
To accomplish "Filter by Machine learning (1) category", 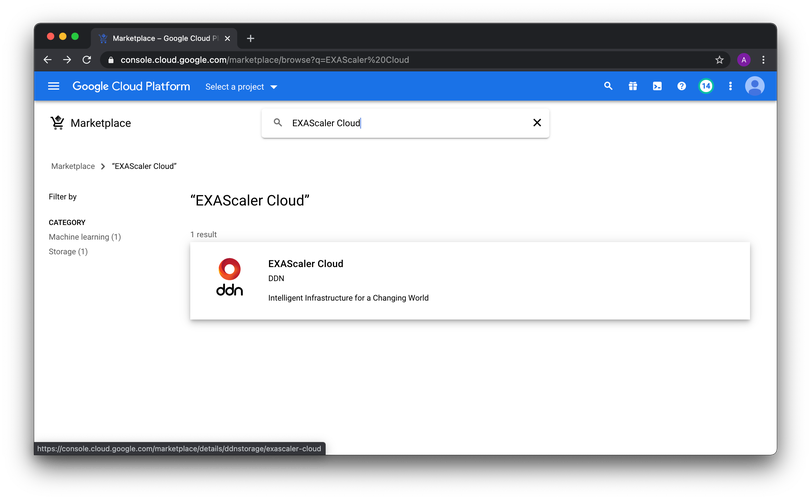I will tap(85, 237).
